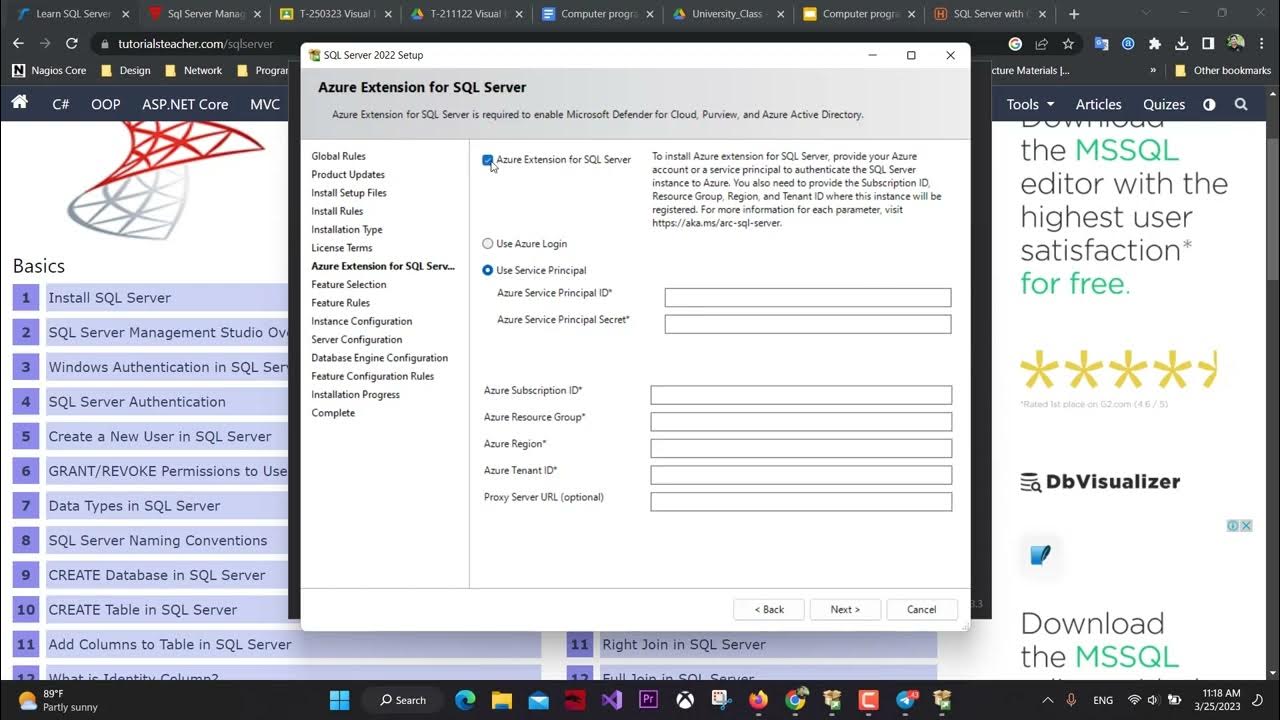
Task: Open Mail app from taskbar
Action: pyautogui.click(x=539, y=699)
